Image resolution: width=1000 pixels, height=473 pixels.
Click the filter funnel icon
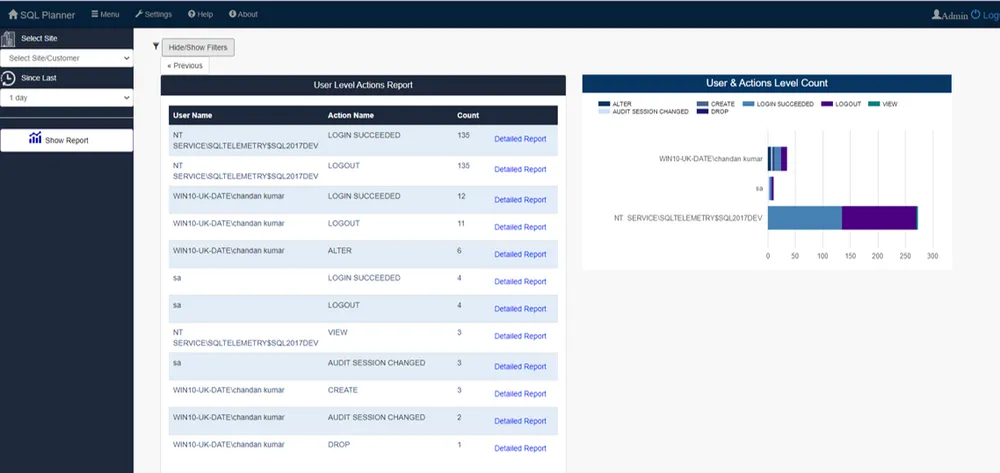tap(156, 46)
